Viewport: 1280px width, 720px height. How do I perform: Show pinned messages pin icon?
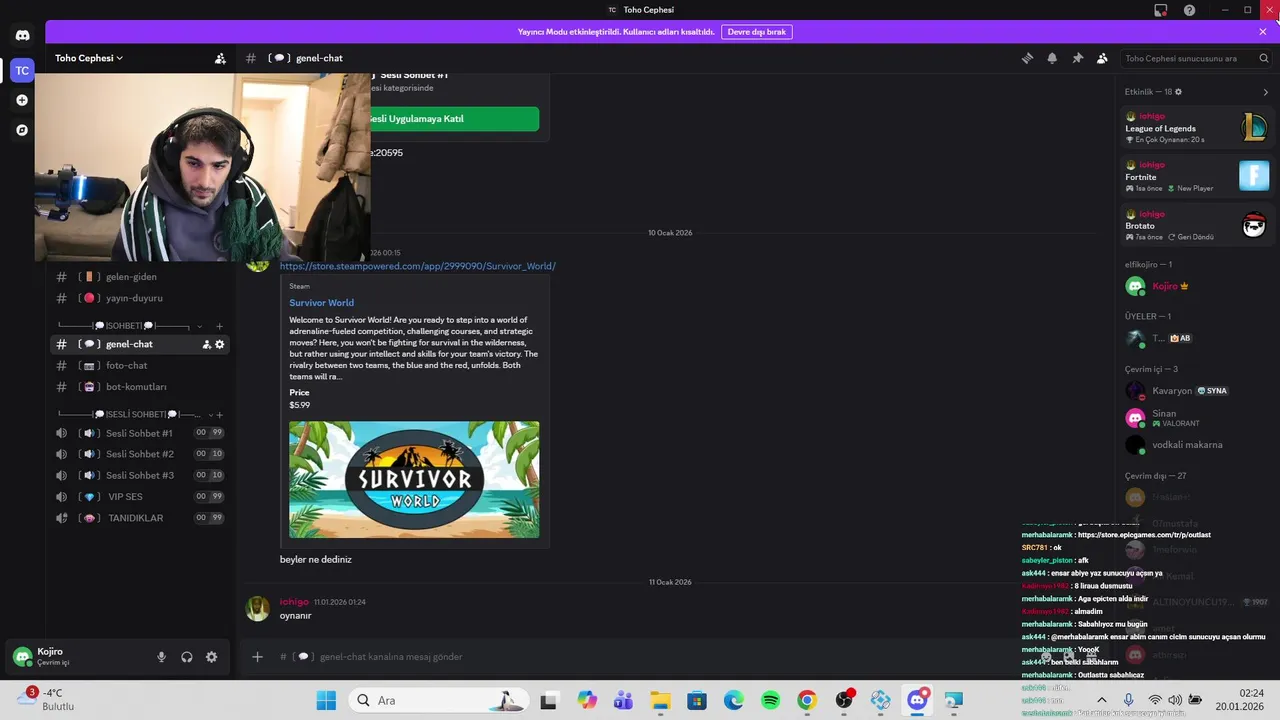pyautogui.click(x=1077, y=58)
